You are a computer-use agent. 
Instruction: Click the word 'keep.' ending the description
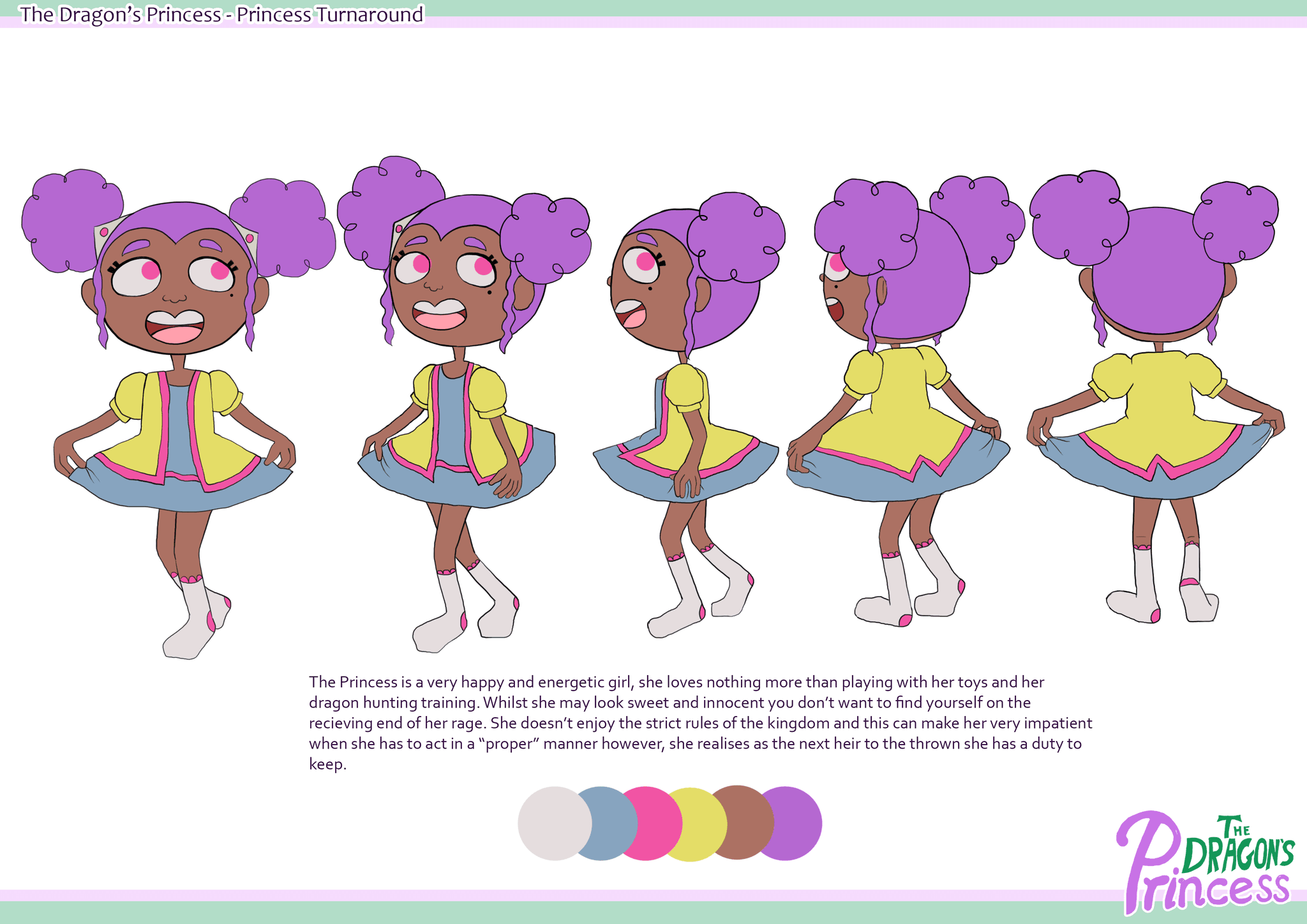pyautogui.click(x=327, y=764)
